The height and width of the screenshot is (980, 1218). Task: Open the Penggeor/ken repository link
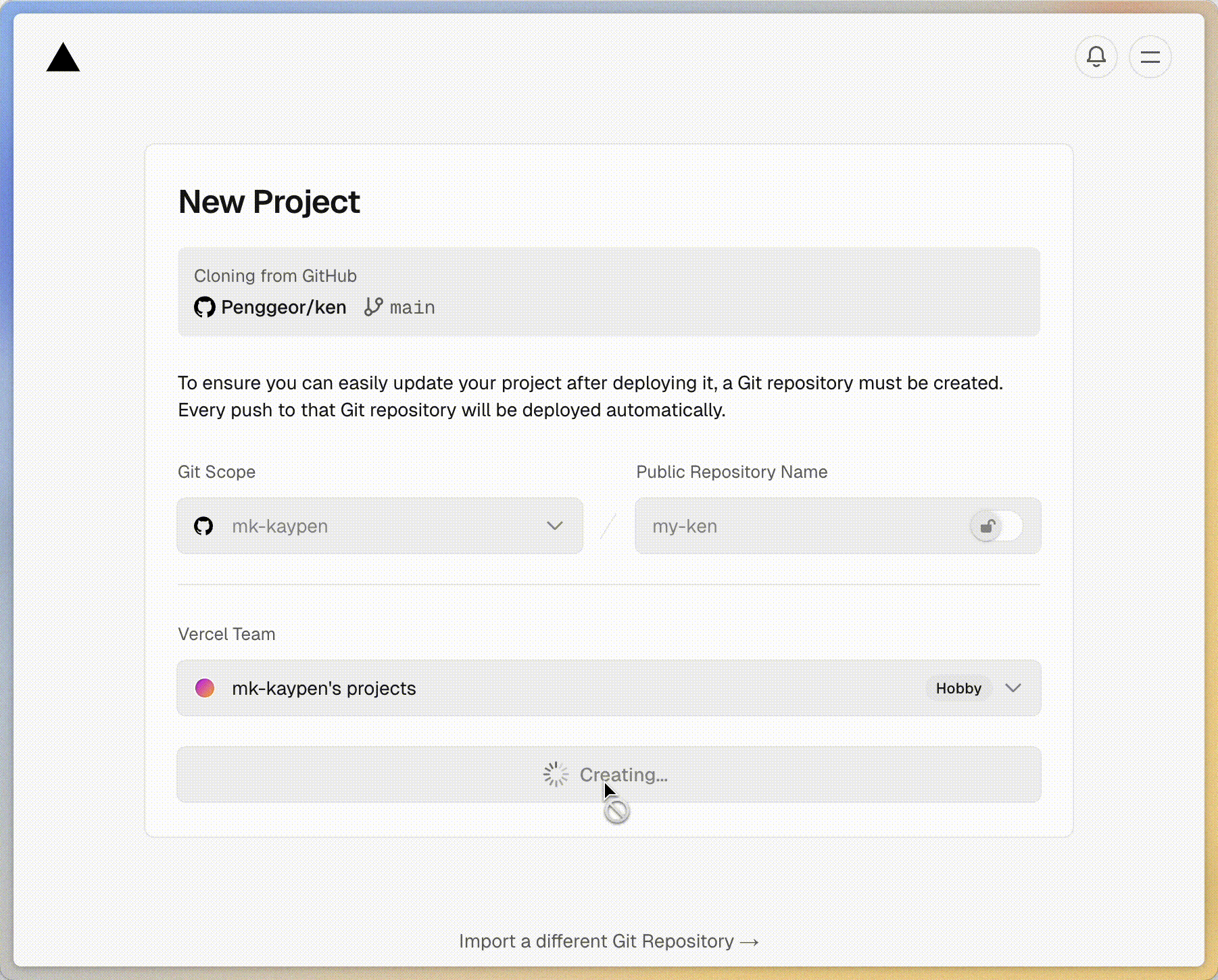[283, 307]
